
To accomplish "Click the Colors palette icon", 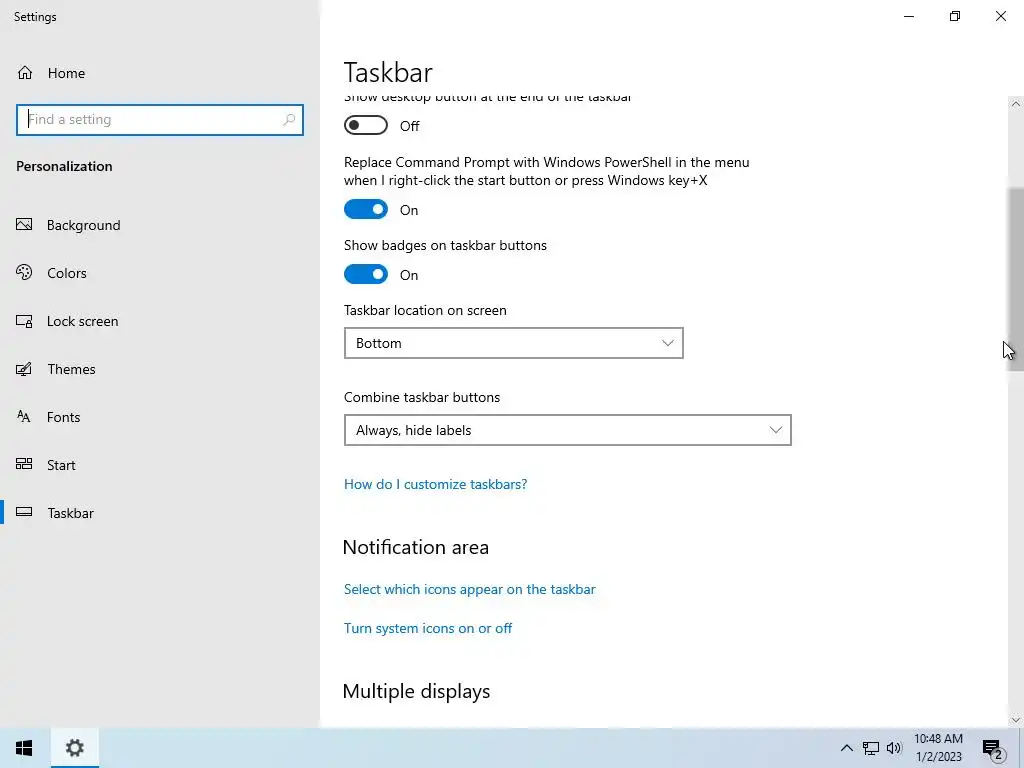I will pyautogui.click(x=24, y=272).
